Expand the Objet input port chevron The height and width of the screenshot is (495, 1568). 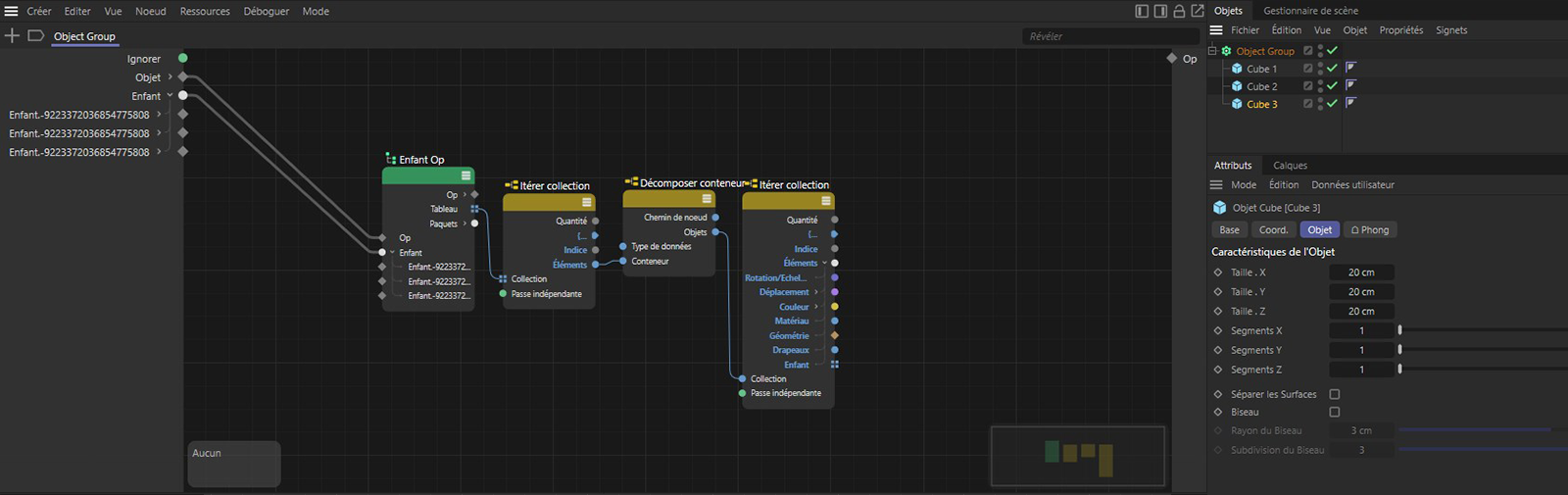pos(170,76)
